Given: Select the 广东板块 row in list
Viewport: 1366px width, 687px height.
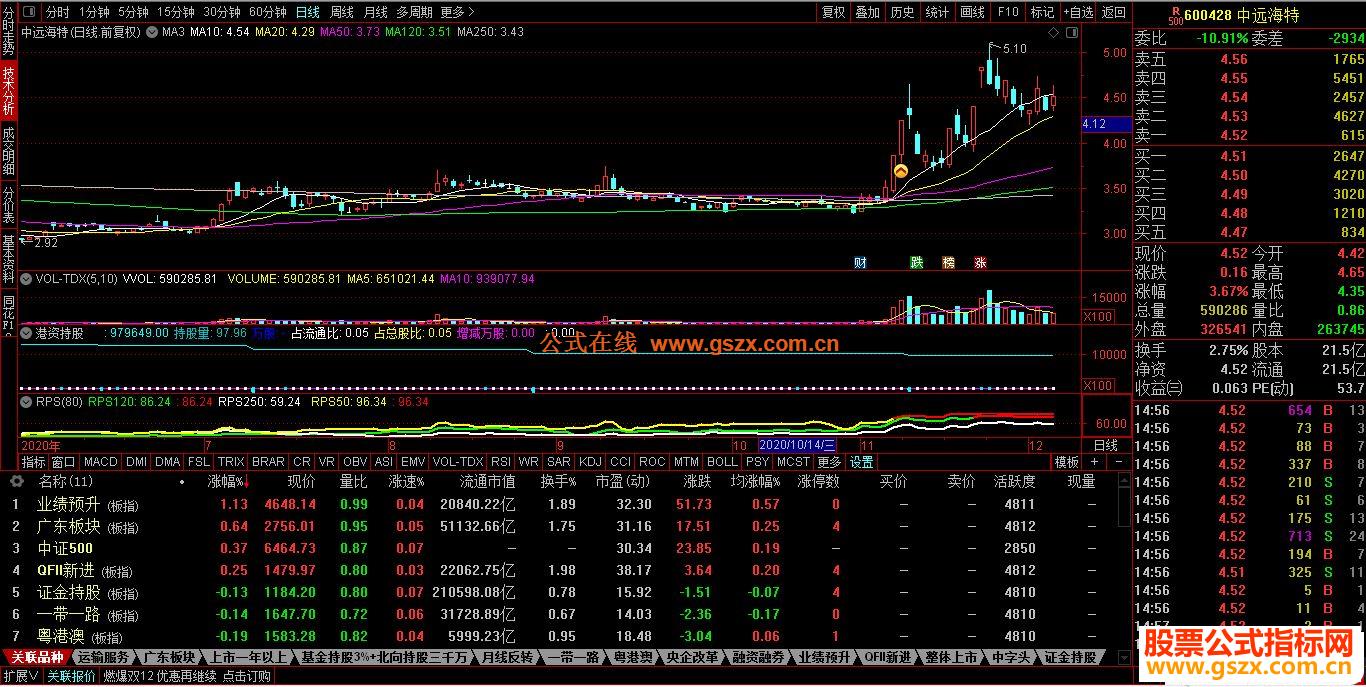Looking at the screenshot, I should [x=566, y=526].
